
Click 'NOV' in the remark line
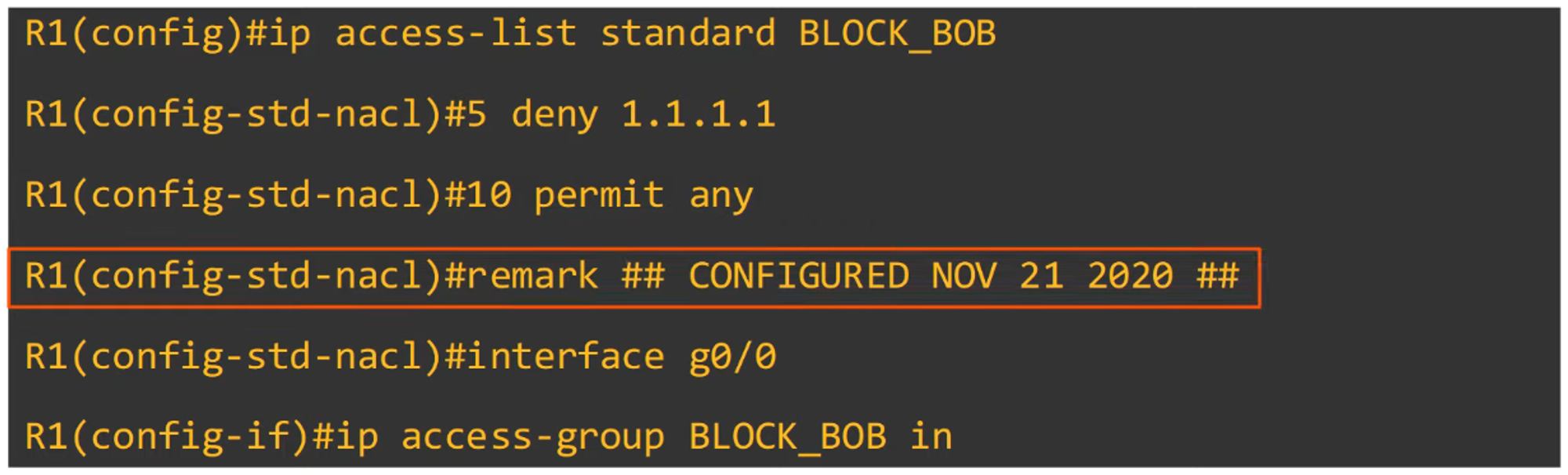click(964, 276)
